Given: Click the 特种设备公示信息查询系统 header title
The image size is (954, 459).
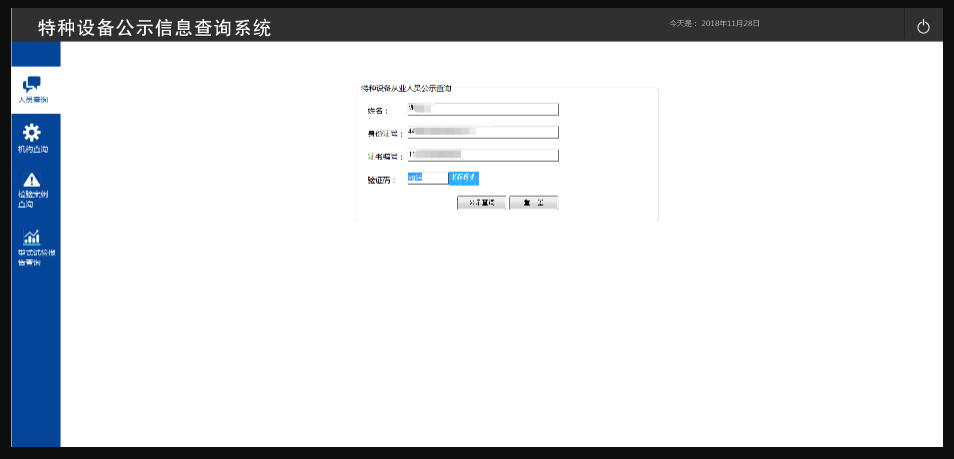Looking at the screenshot, I should click(x=154, y=28).
